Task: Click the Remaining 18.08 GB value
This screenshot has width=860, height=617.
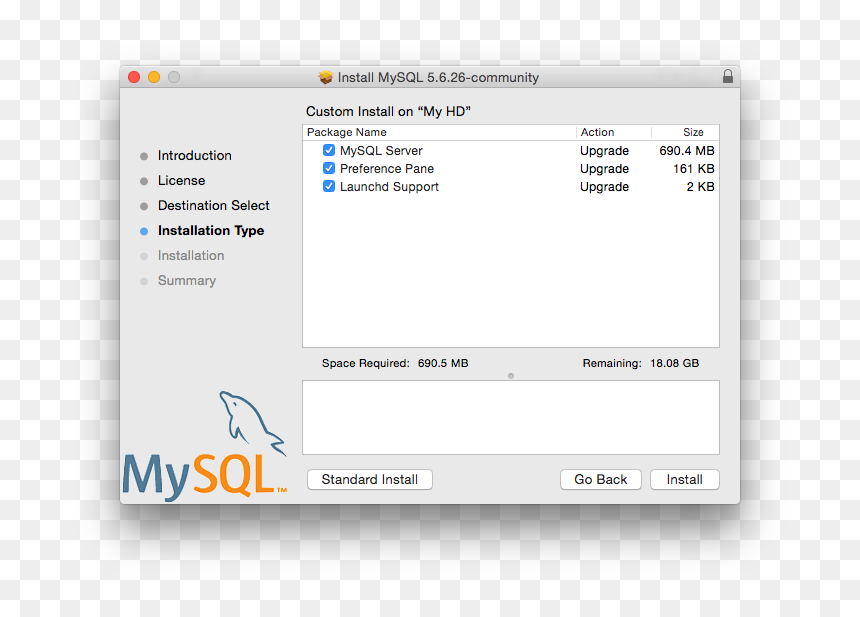Action: pos(675,363)
